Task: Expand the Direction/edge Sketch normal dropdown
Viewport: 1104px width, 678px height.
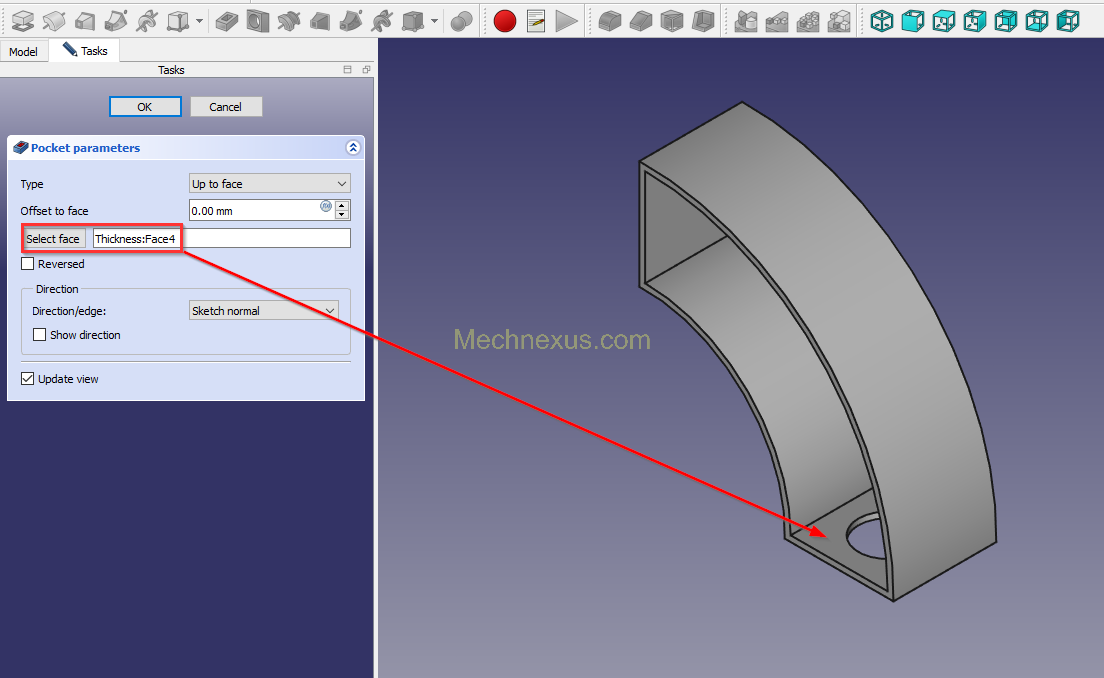Action: coord(264,311)
